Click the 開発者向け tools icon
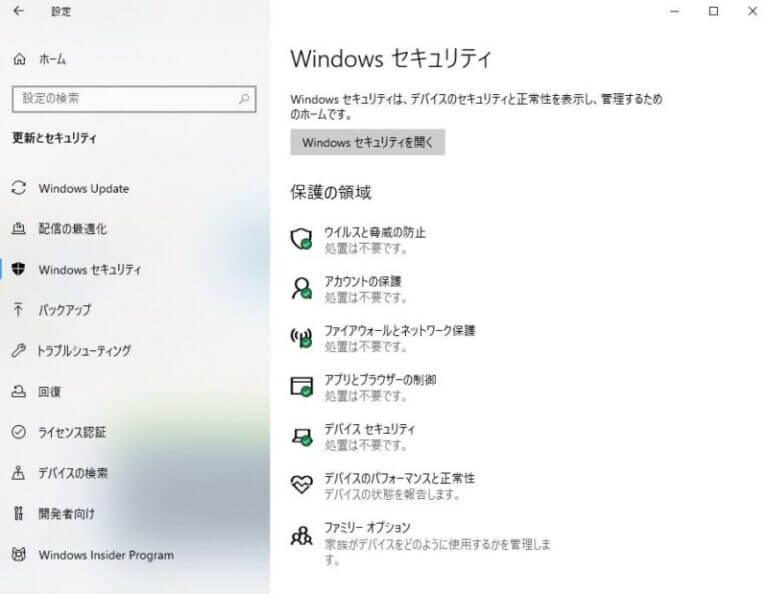The width and height of the screenshot is (768, 594). [19, 513]
